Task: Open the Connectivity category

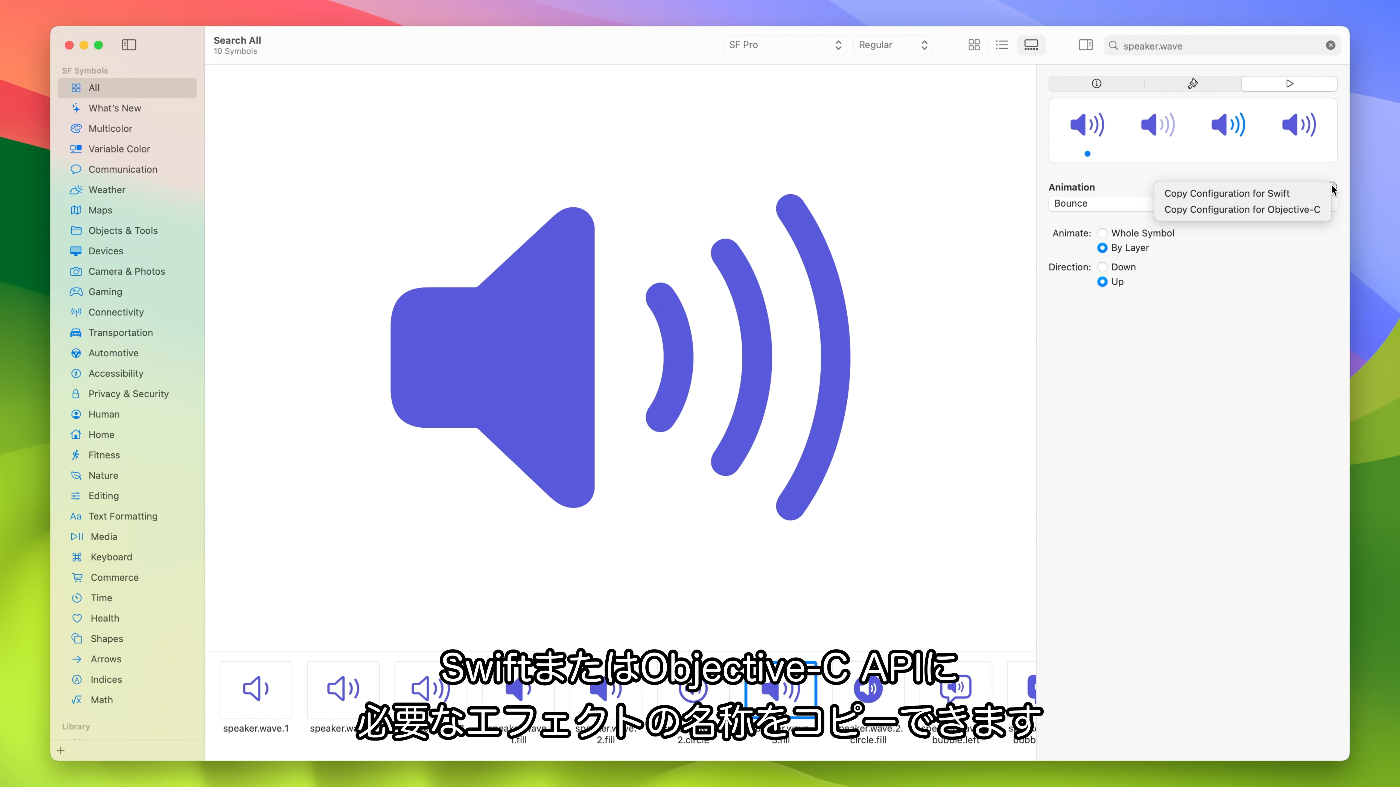Action: 127,312
